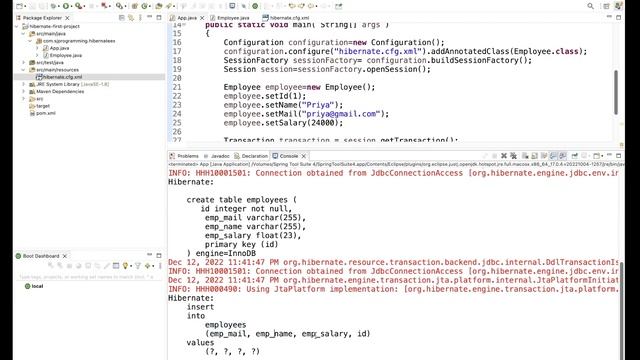Screen dimensions: 640x360
Task: Click the external tools run icon
Action: [x=78, y=6]
